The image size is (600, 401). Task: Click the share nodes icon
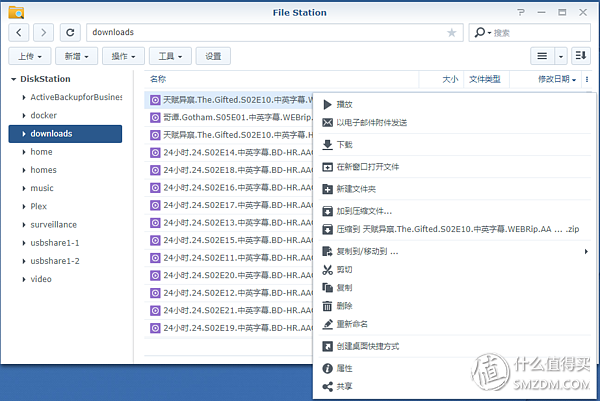(x=327, y=386)
